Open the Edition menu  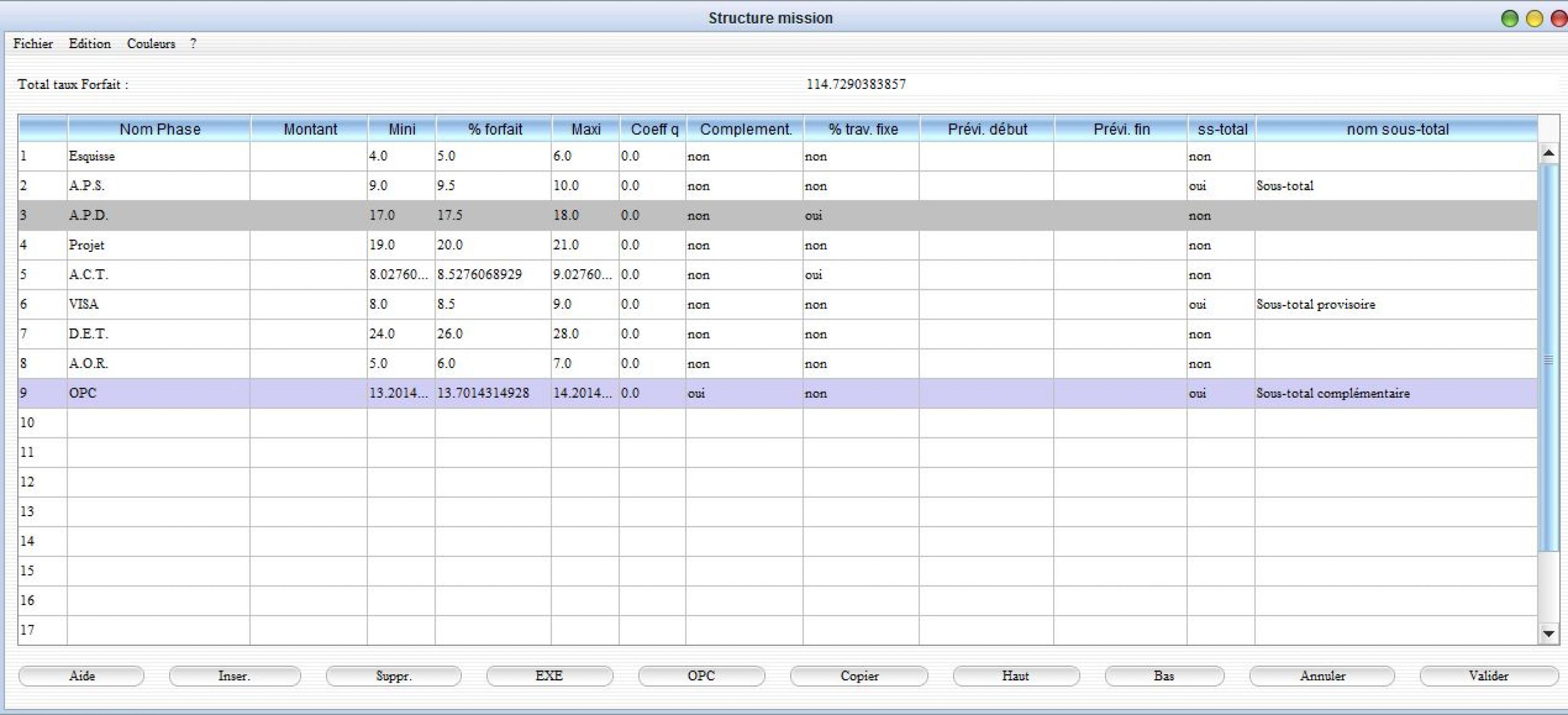pyautogui.click(x=89, y=44)
